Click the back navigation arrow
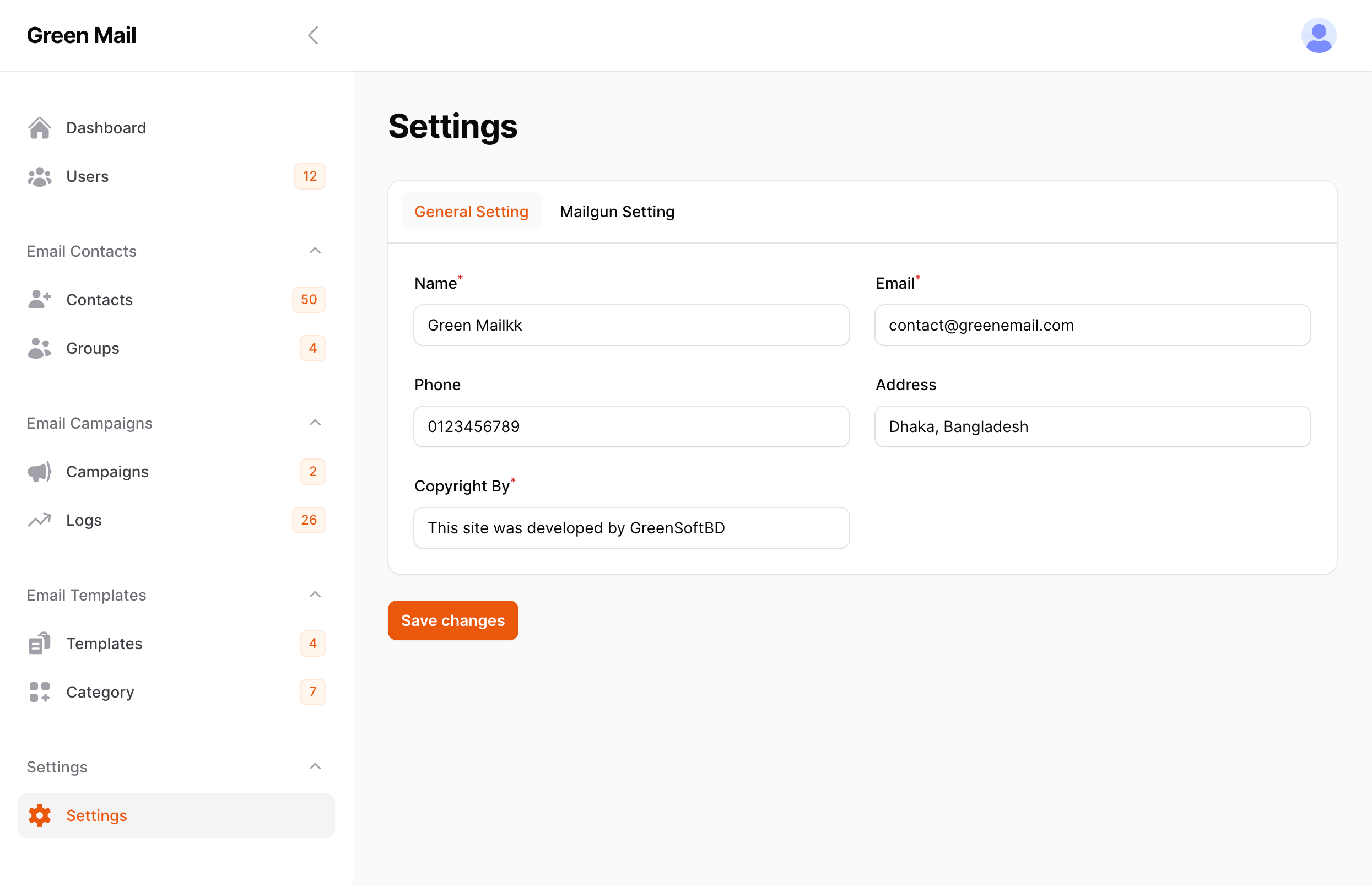This screenshot has height=886, width=1372. pos(314,35)
